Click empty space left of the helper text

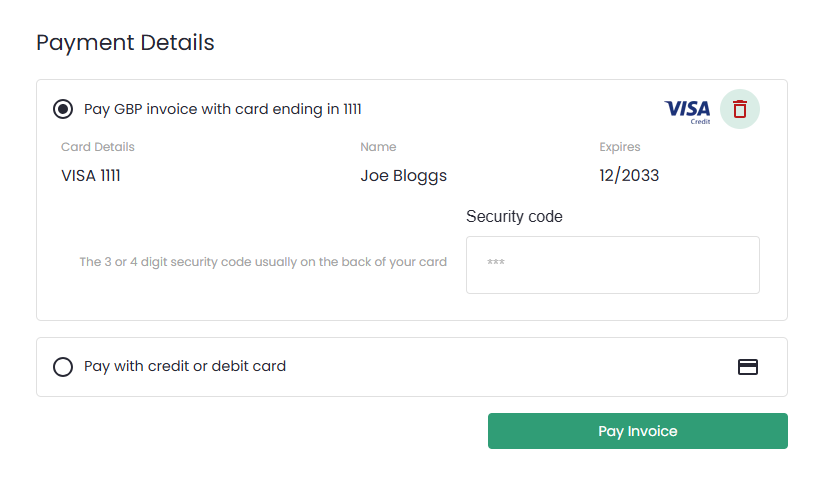(60, 263)
